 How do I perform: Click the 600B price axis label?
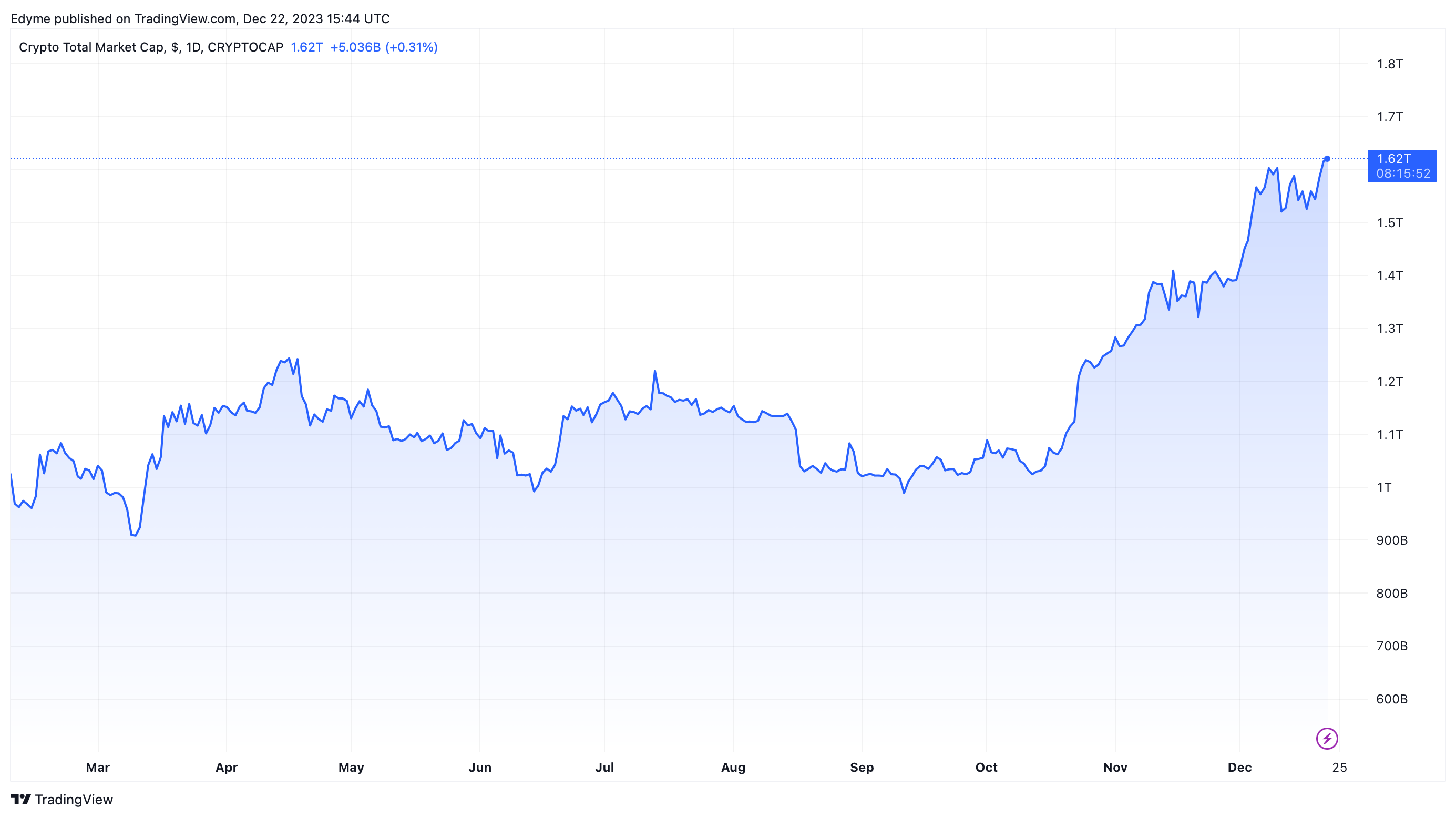[x=1391, y=699]
